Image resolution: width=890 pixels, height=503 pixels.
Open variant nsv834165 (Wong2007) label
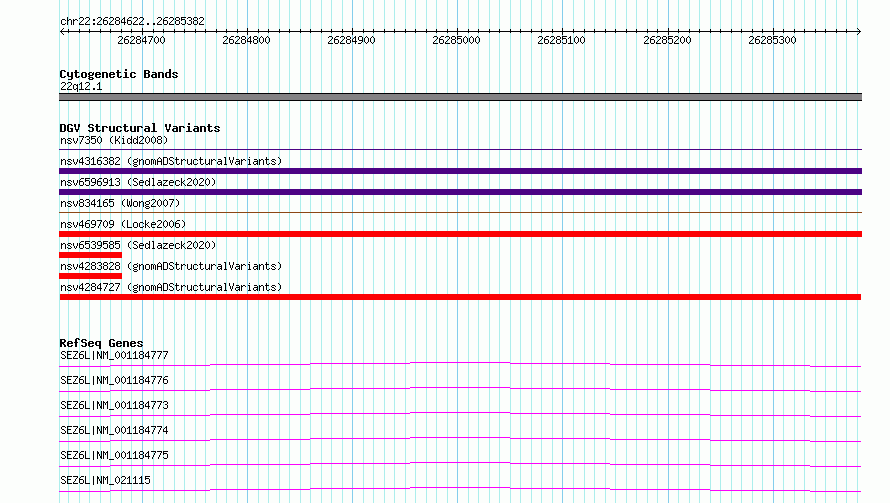[x=120, y=203]
